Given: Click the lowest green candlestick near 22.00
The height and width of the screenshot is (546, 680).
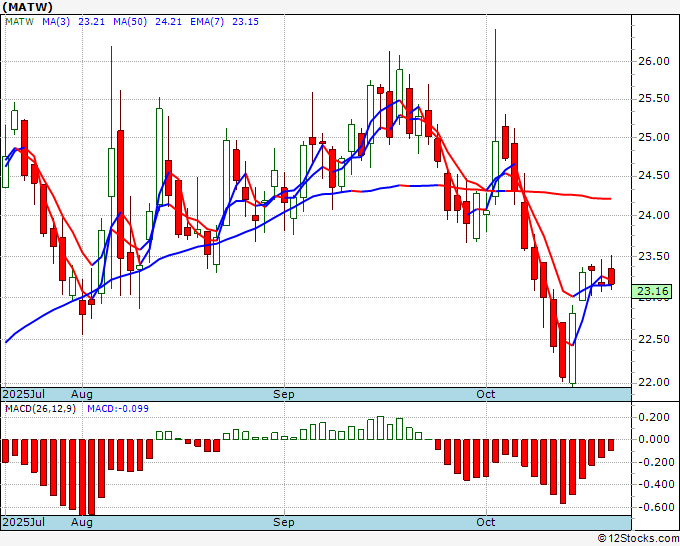Looking at the screenshot, I should coord(572,348).
